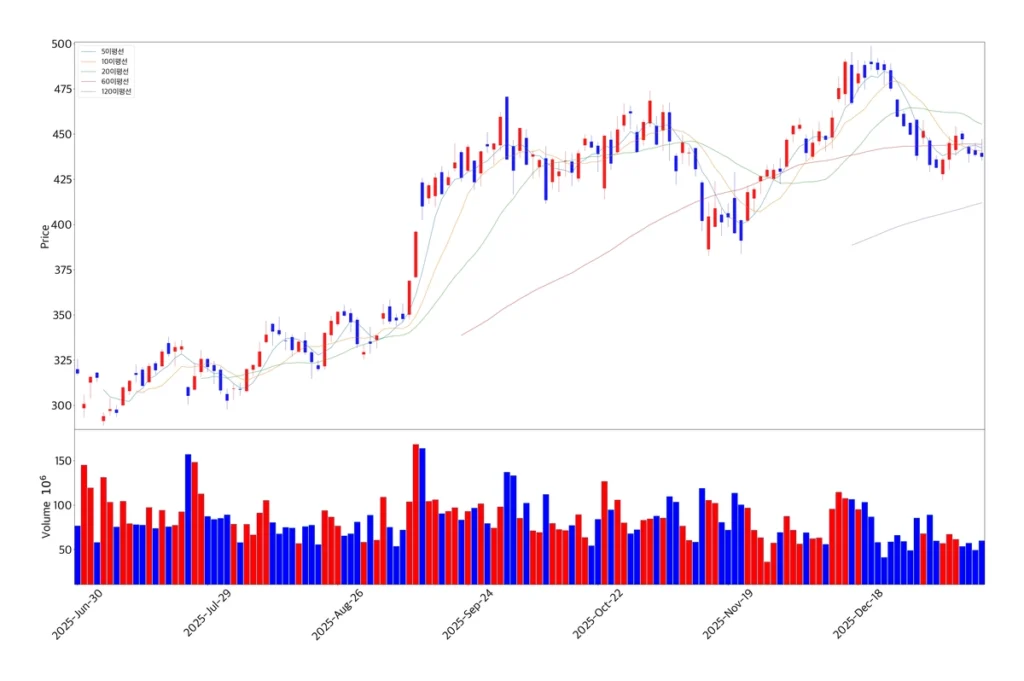Click the 50 volume axis tick label
Screen dimensions: 1024x681
(x=62, y=551)
